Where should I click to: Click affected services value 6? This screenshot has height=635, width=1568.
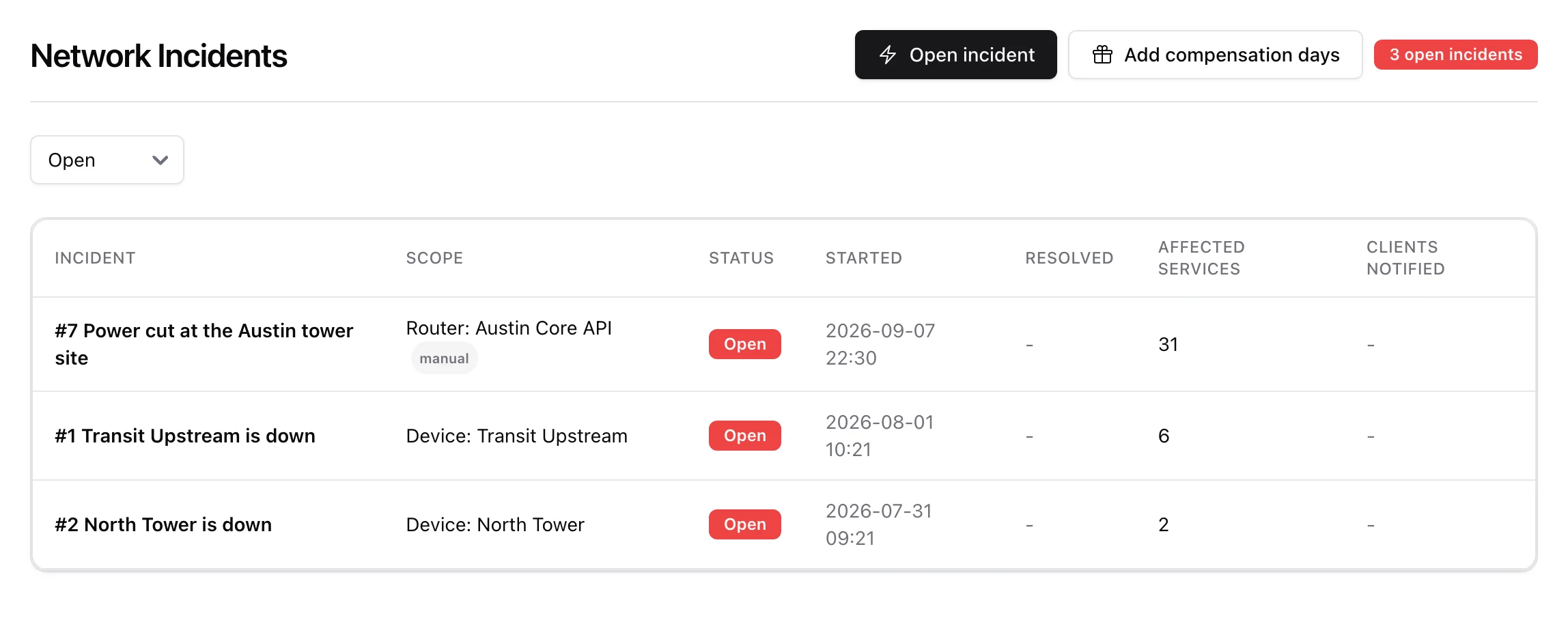pos(1164,436)
